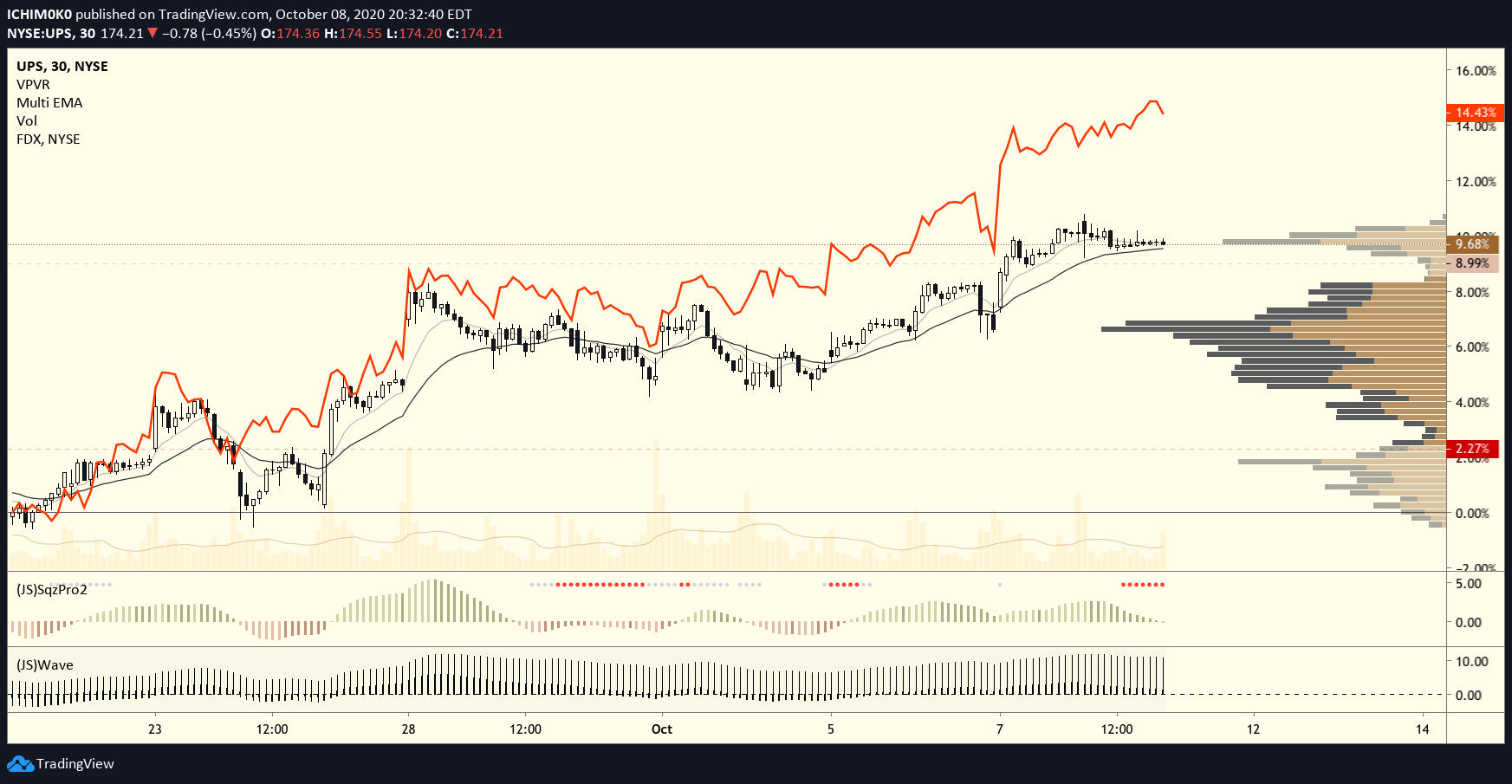Click the L:174.20 low value
The height and width of the screenshot is (784, 1512).
[414, 34]
